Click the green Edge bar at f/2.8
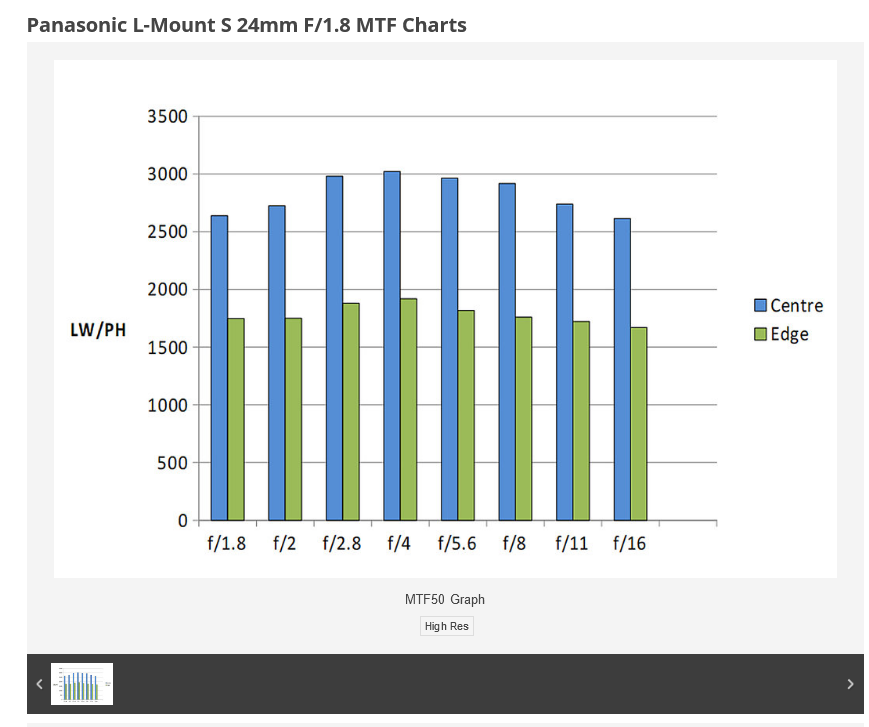 coord(351,412)
